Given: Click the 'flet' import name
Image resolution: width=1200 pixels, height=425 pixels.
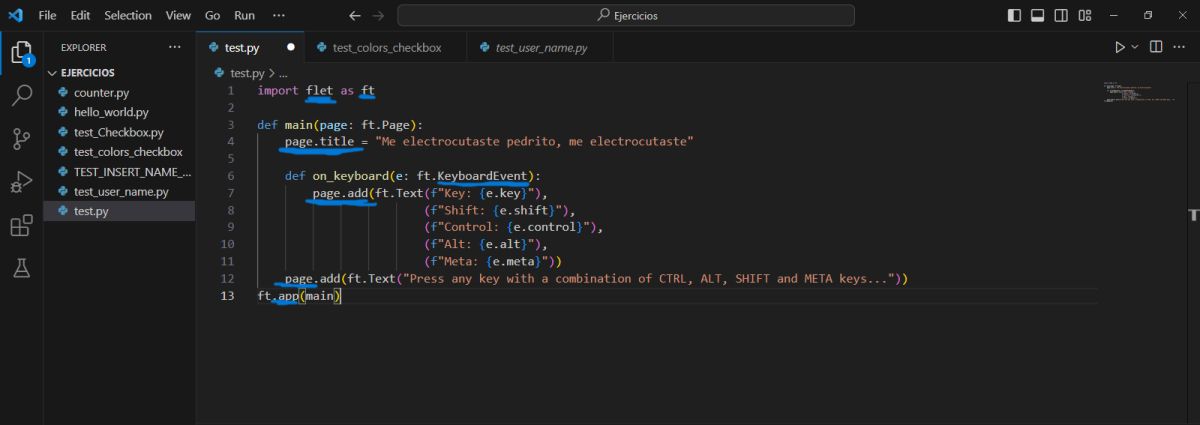Looking at the screenshot, I should tap(320, 91).
